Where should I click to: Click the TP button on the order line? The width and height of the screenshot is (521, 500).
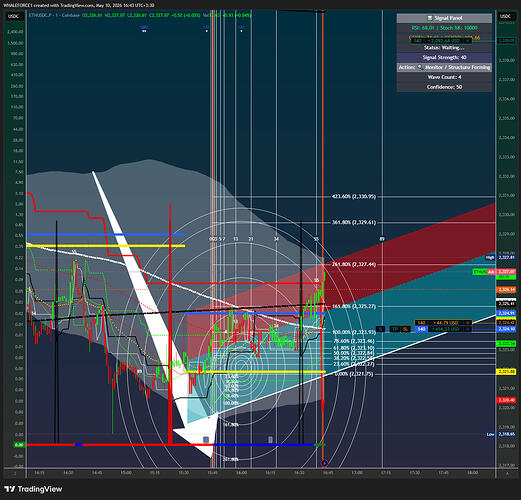[x=395, y=329]
